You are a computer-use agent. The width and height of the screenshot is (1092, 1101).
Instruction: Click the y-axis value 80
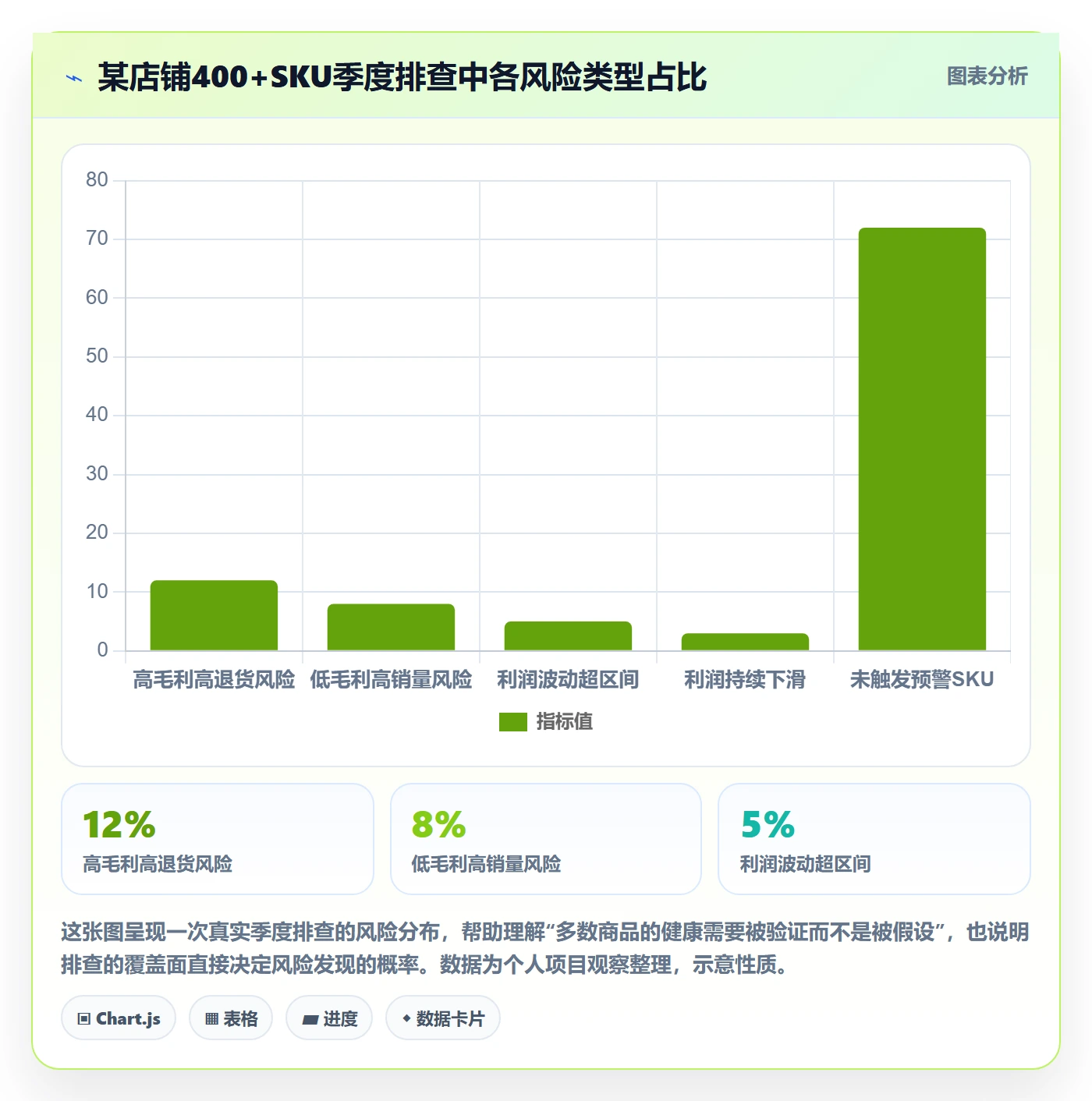[x=97, y=180]
